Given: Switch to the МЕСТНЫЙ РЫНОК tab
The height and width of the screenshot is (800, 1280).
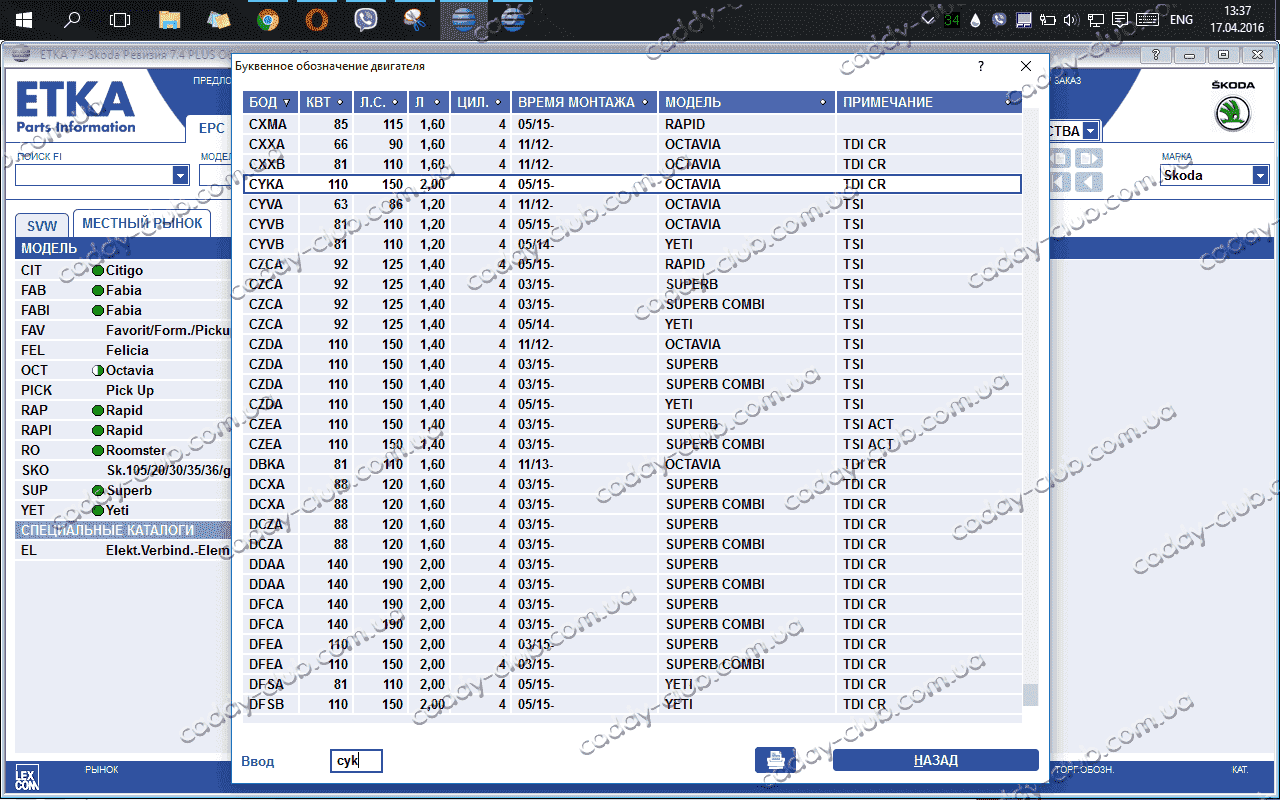Looking at the screenshot, I should tap(141, 224).
